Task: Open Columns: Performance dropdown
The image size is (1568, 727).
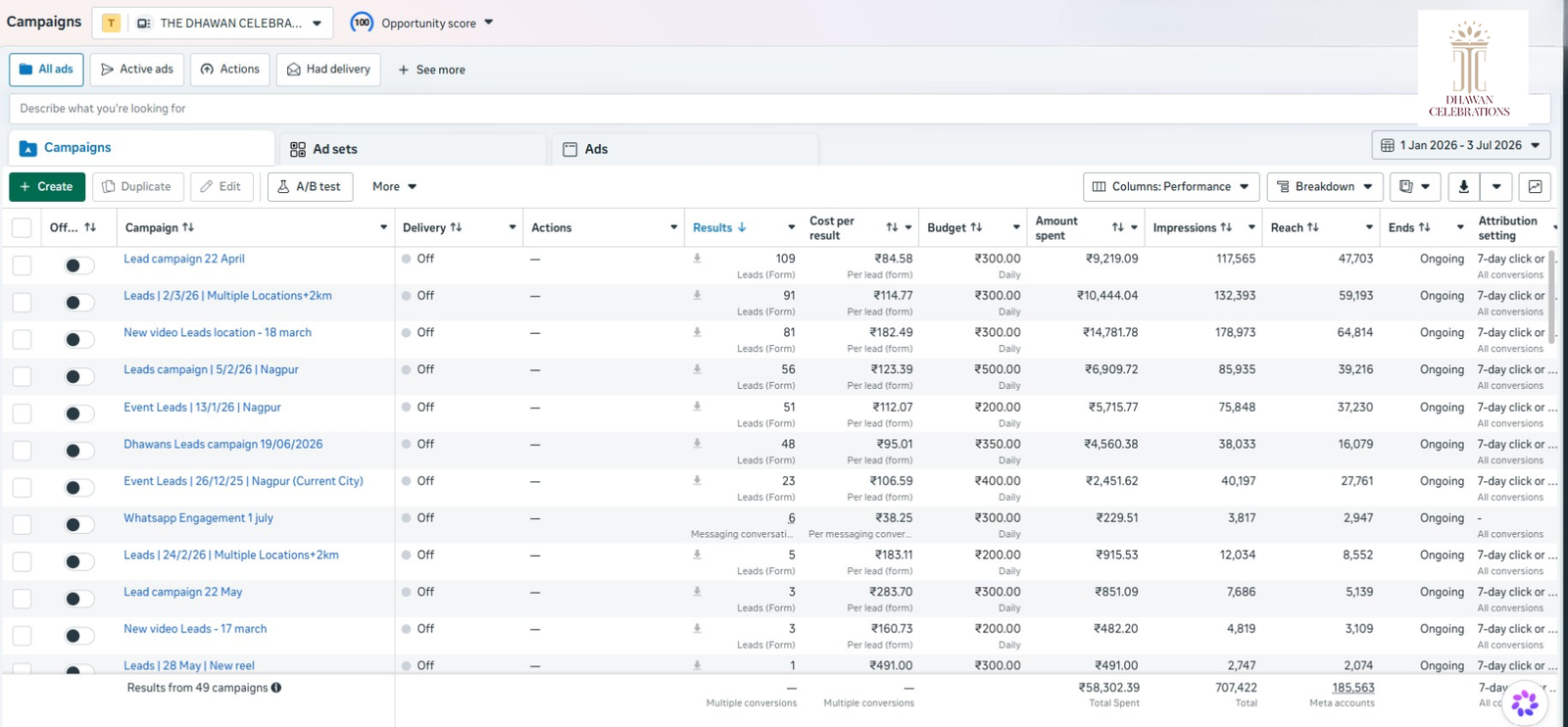Action: pos(1171,186)
